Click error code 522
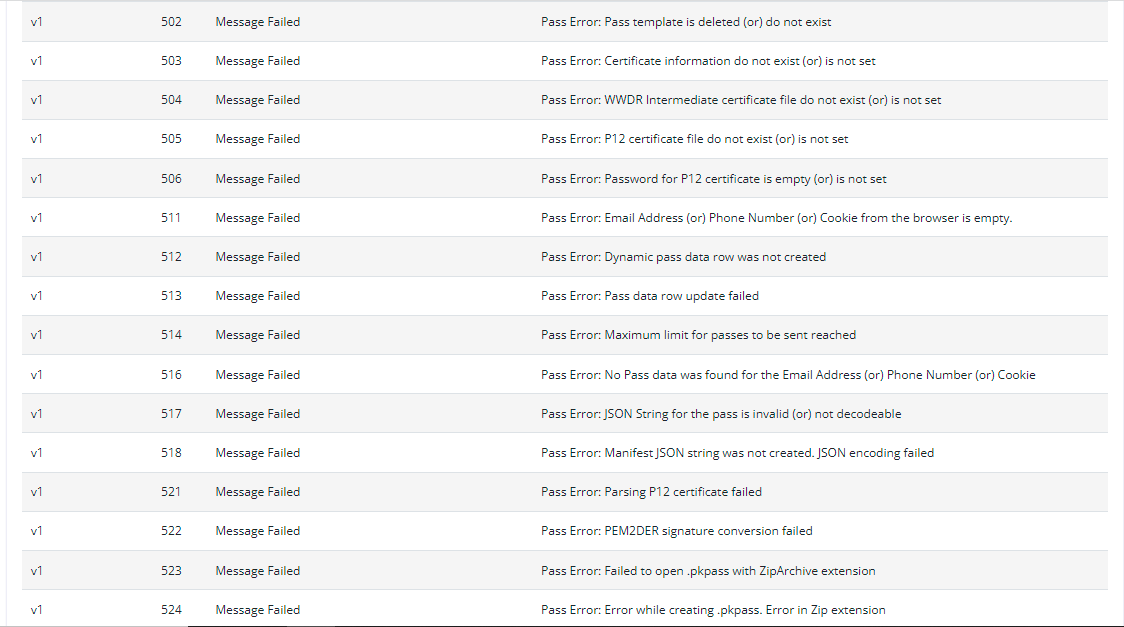 click(x=171, y=531)
